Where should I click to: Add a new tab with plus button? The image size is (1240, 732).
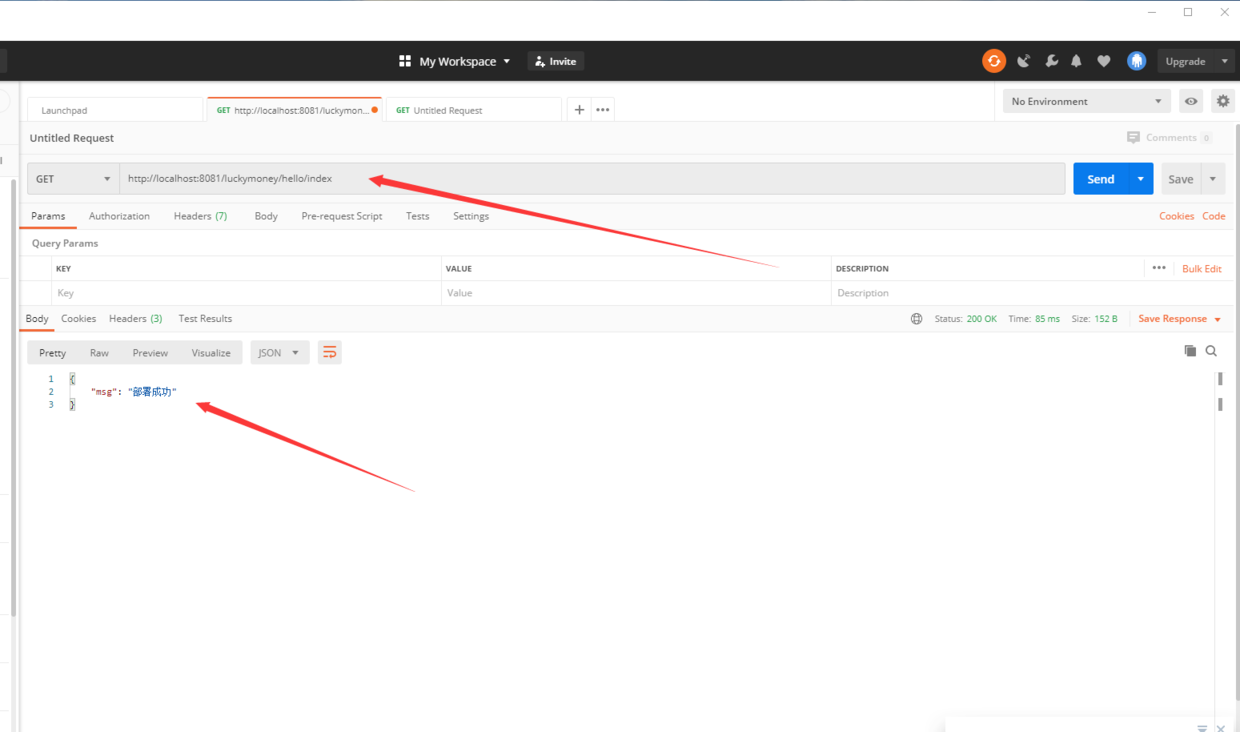tap(579, 110)
